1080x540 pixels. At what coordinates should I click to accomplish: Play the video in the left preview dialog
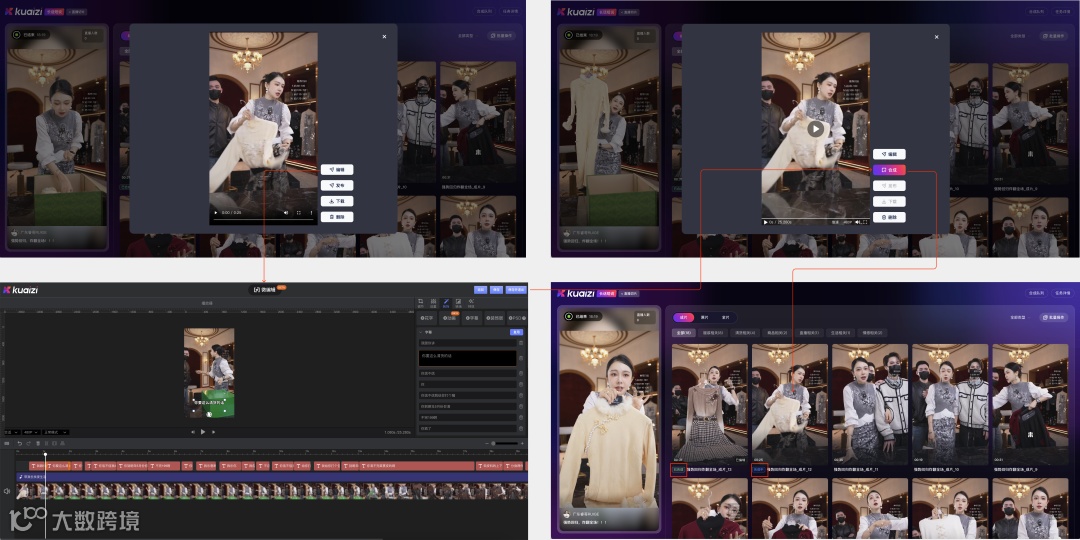pos(216,213)
